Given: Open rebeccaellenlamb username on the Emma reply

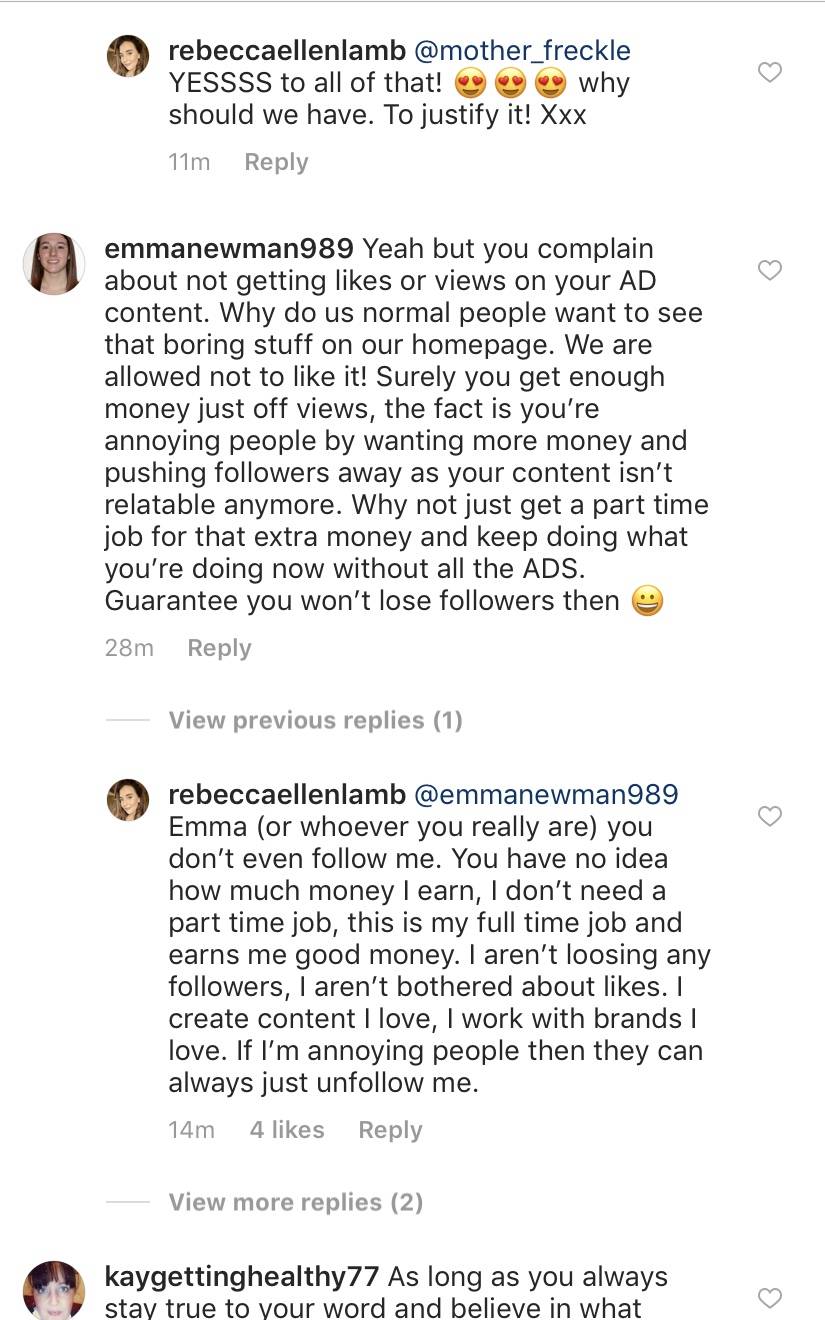Looking at the screenshot, I should pyautogui.click(x=287, y=795).
